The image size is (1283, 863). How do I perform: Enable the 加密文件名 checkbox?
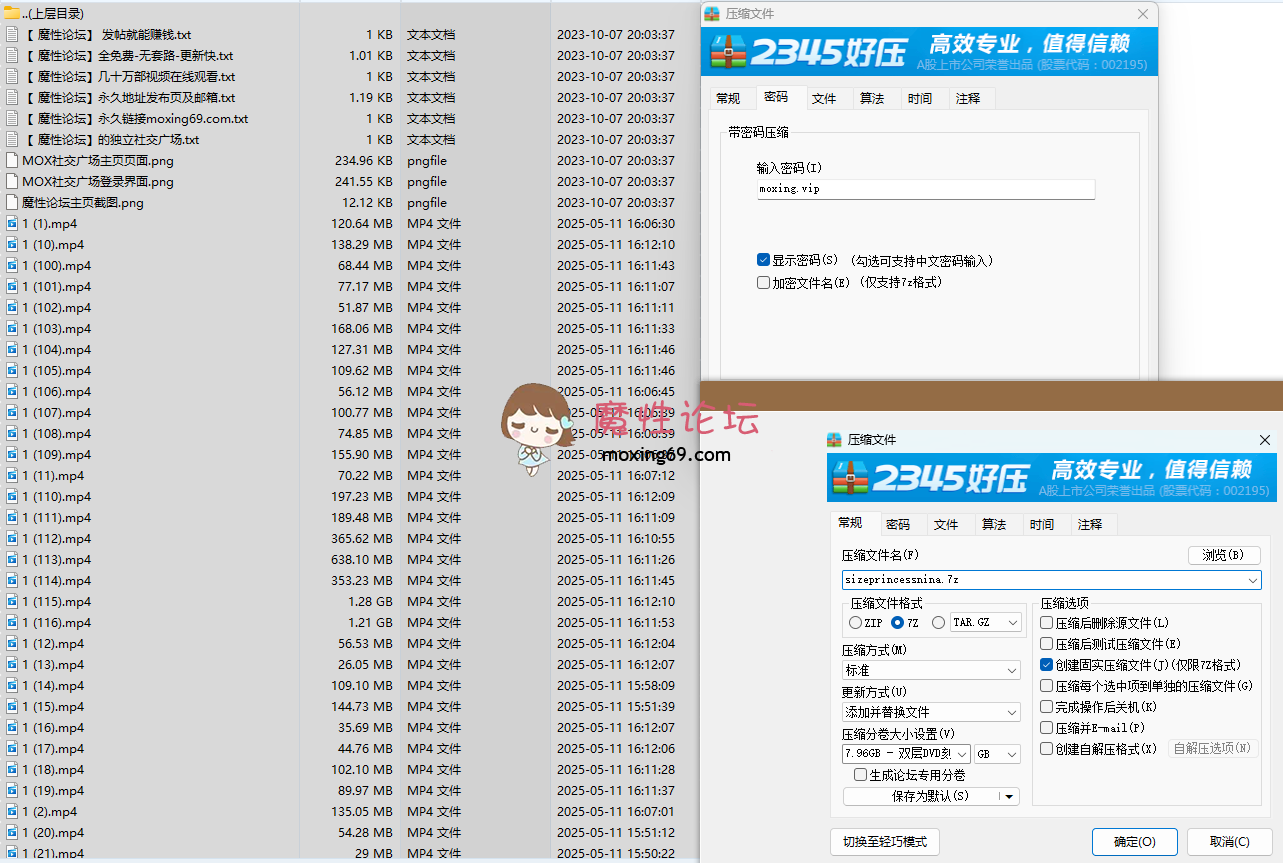click(x=764, y=283)
